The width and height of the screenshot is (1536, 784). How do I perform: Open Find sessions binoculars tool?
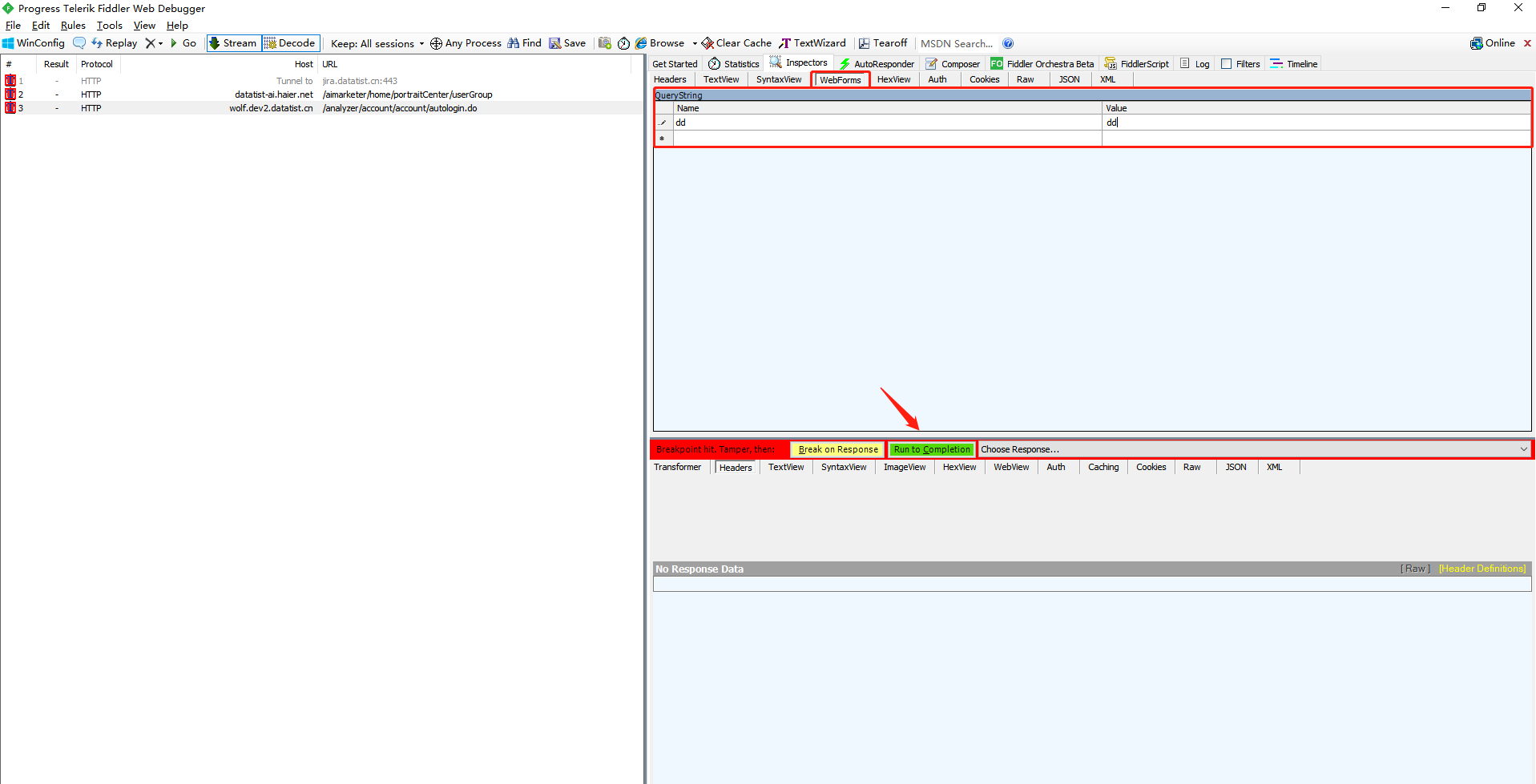coord(525,43)
